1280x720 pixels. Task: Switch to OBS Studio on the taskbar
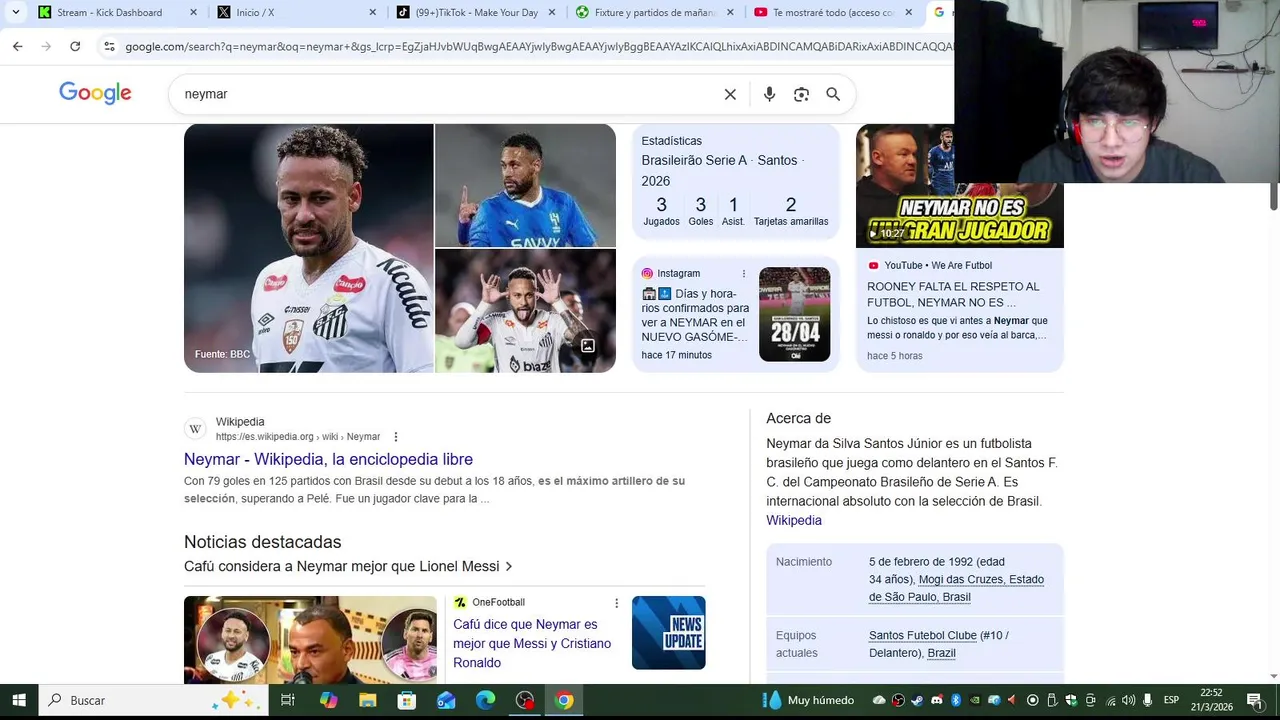525,700
